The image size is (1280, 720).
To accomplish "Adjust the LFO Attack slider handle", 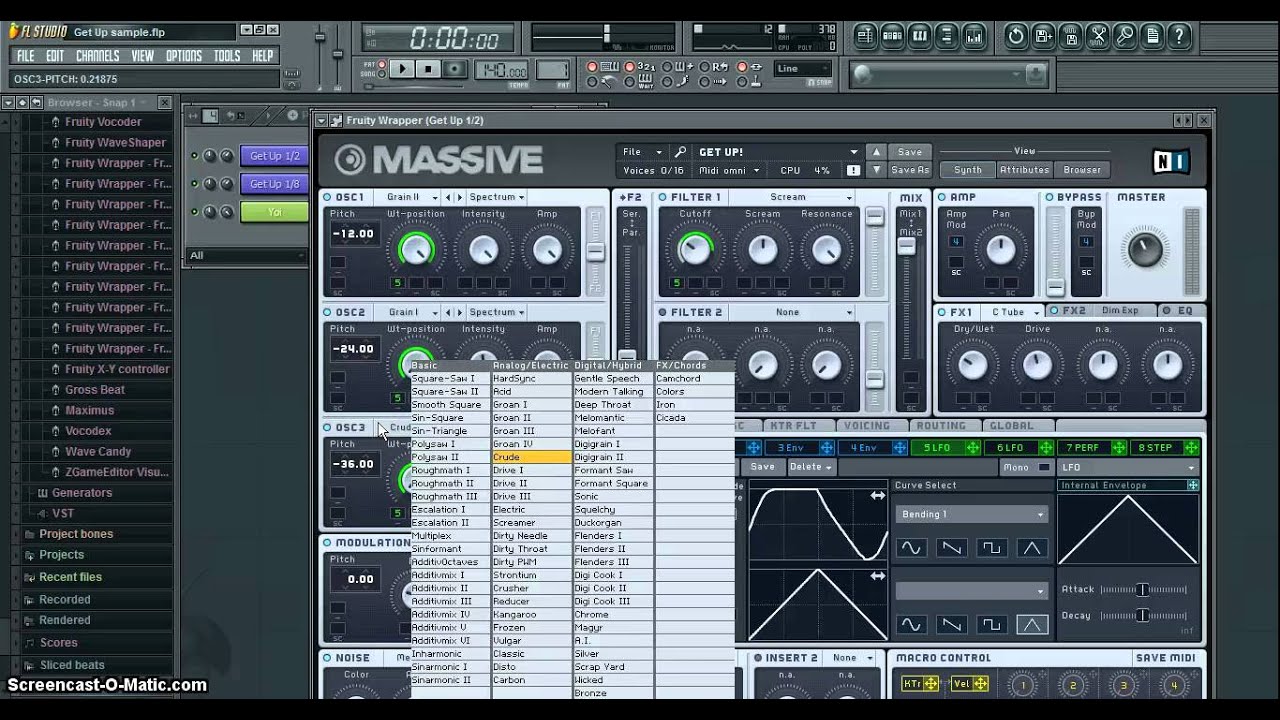I will (1142, 590).
